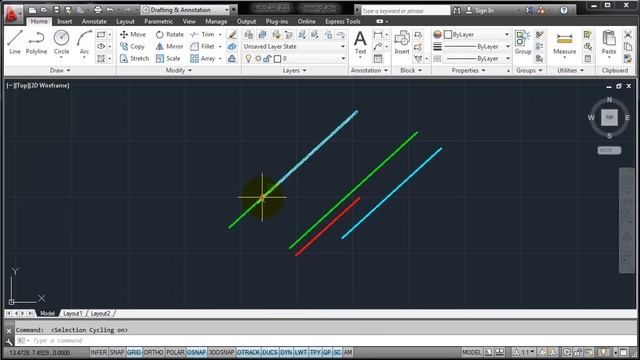This screenshot has width=640, height=360.
Task: Switch to the Annotate ribbon tab
Action: 94,21
